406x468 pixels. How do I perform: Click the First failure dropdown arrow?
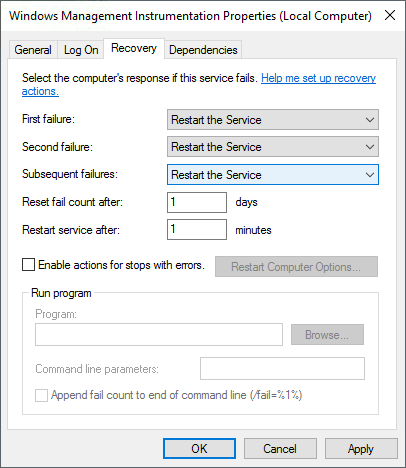click(x=369, y=120)
